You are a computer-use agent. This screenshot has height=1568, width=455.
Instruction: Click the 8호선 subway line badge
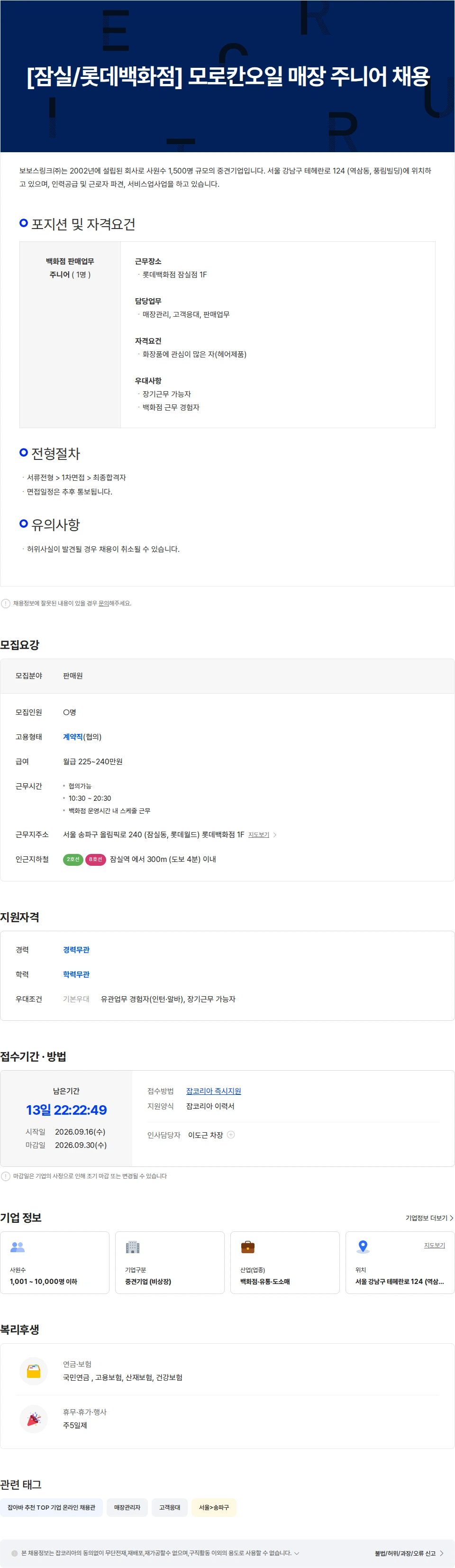(95, 860)
